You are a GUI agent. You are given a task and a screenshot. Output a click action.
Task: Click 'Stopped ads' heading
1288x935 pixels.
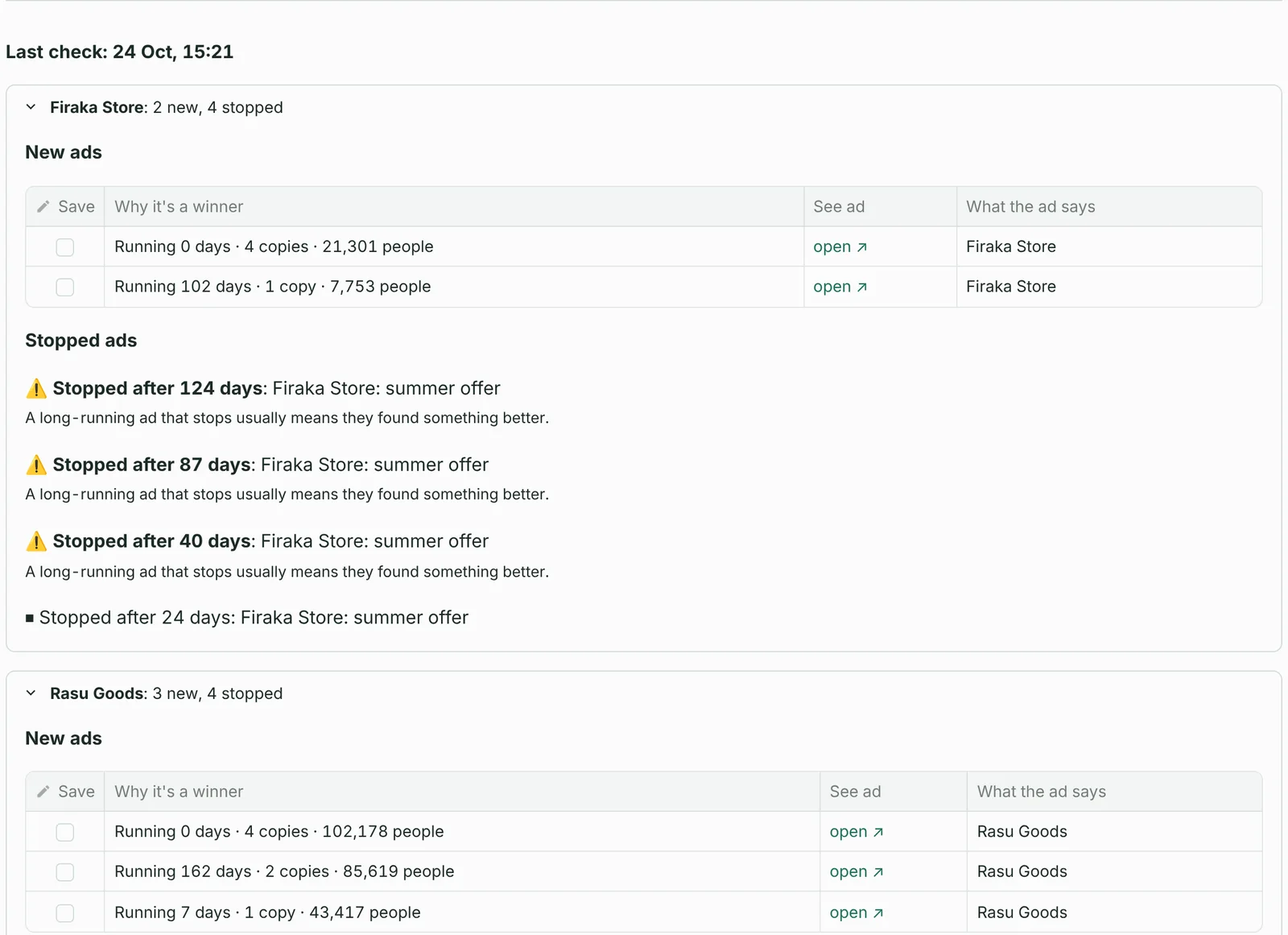[81, 341]
